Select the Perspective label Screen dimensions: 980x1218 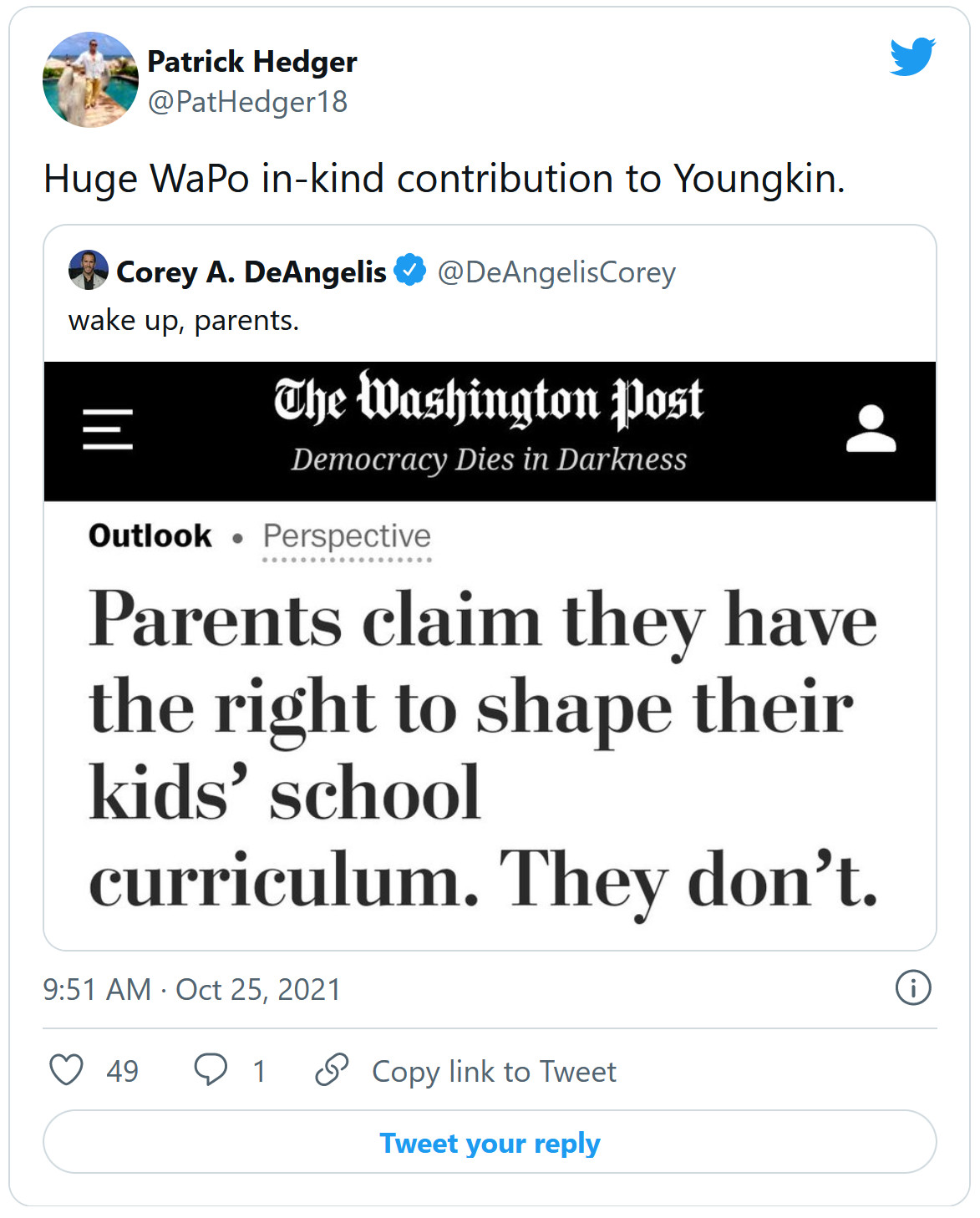click(347, 536)
